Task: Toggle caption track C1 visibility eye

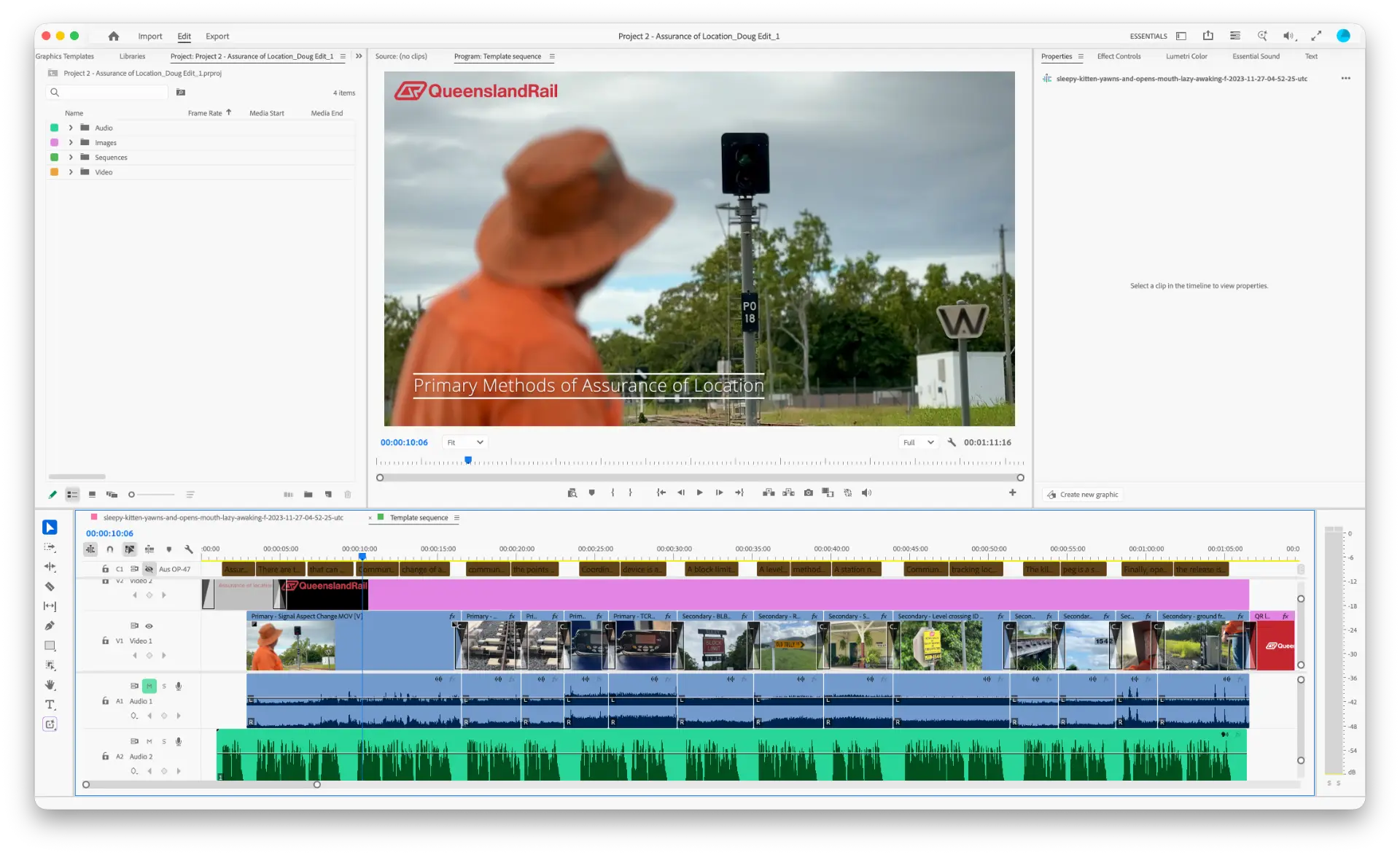Action: [x=149, y=569]
